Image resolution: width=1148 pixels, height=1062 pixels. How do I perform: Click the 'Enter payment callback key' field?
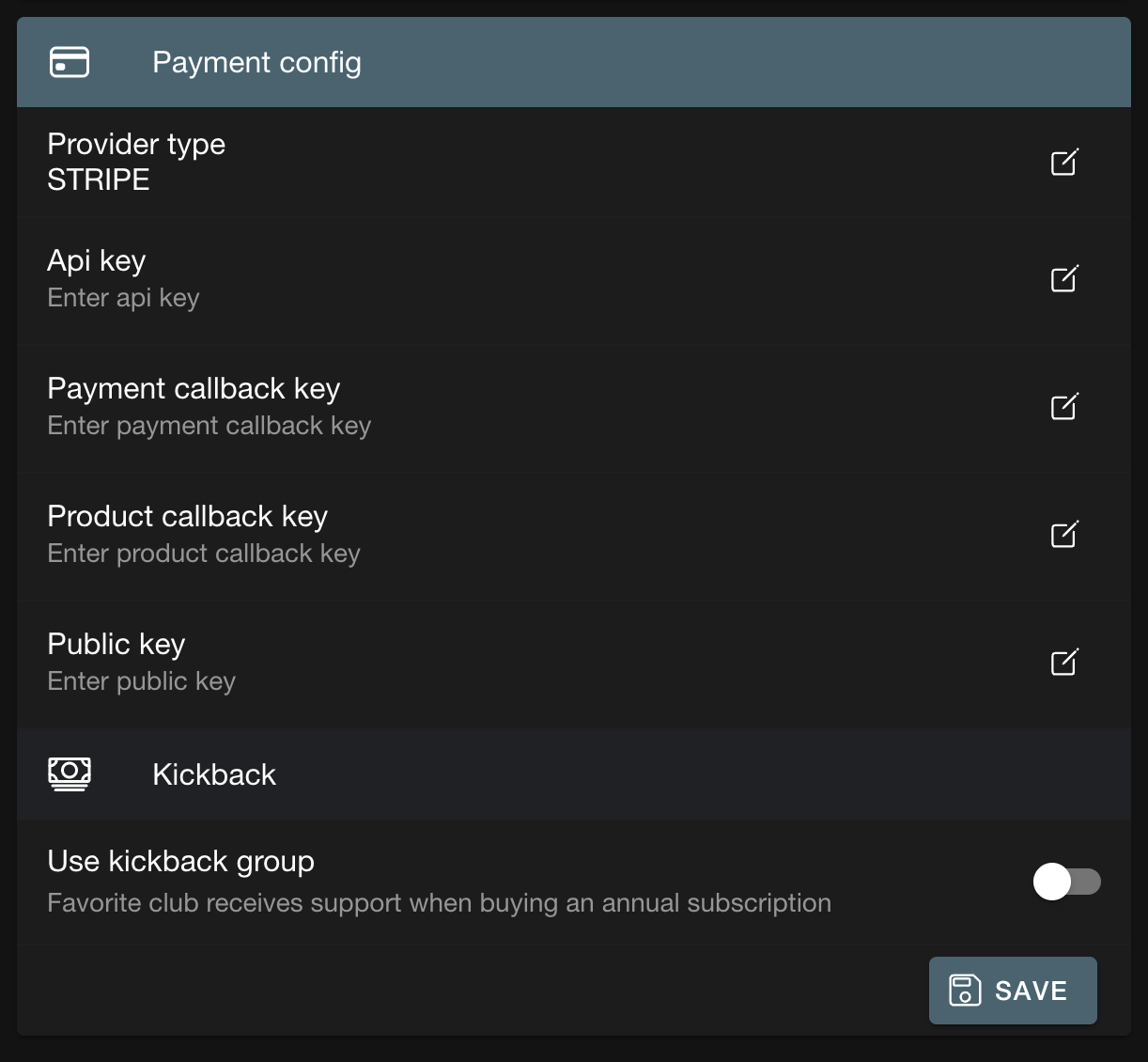(209, 426)
